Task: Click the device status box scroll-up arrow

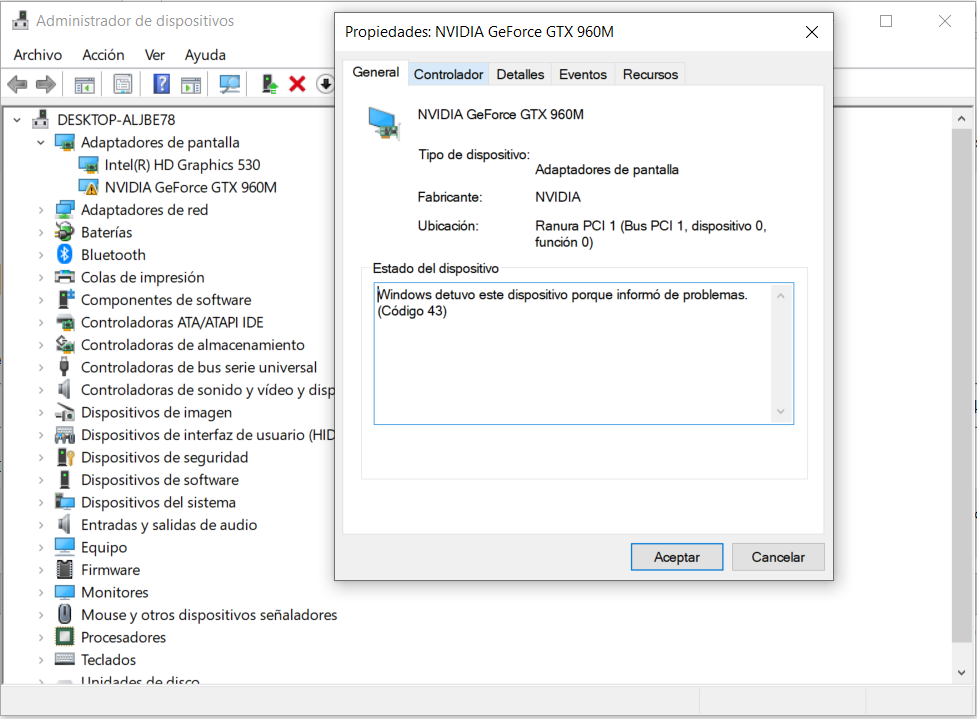Action: 781,296
